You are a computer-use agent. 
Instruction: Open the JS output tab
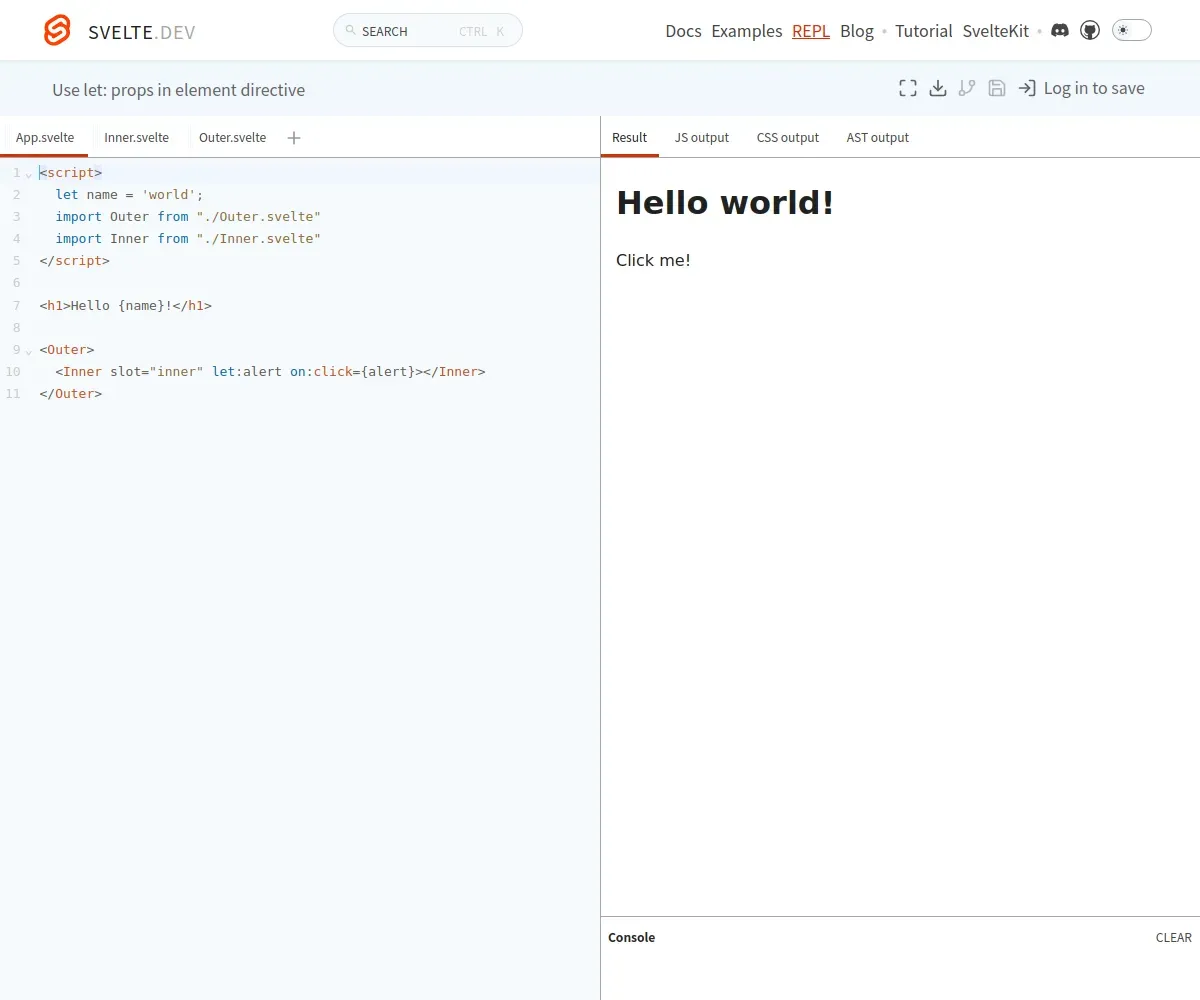pos(701,138)
